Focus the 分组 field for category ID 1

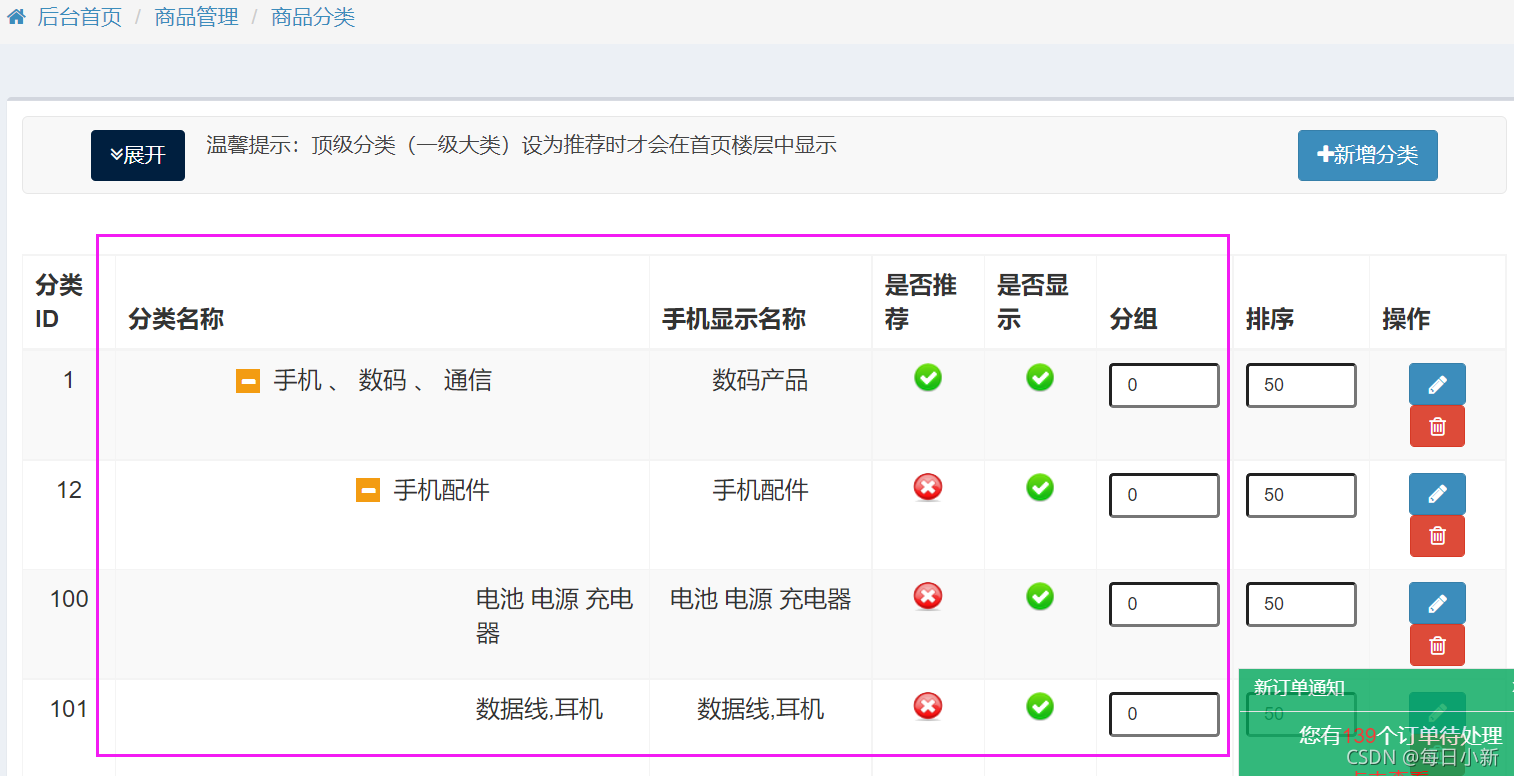click(x=1164, y=385)
